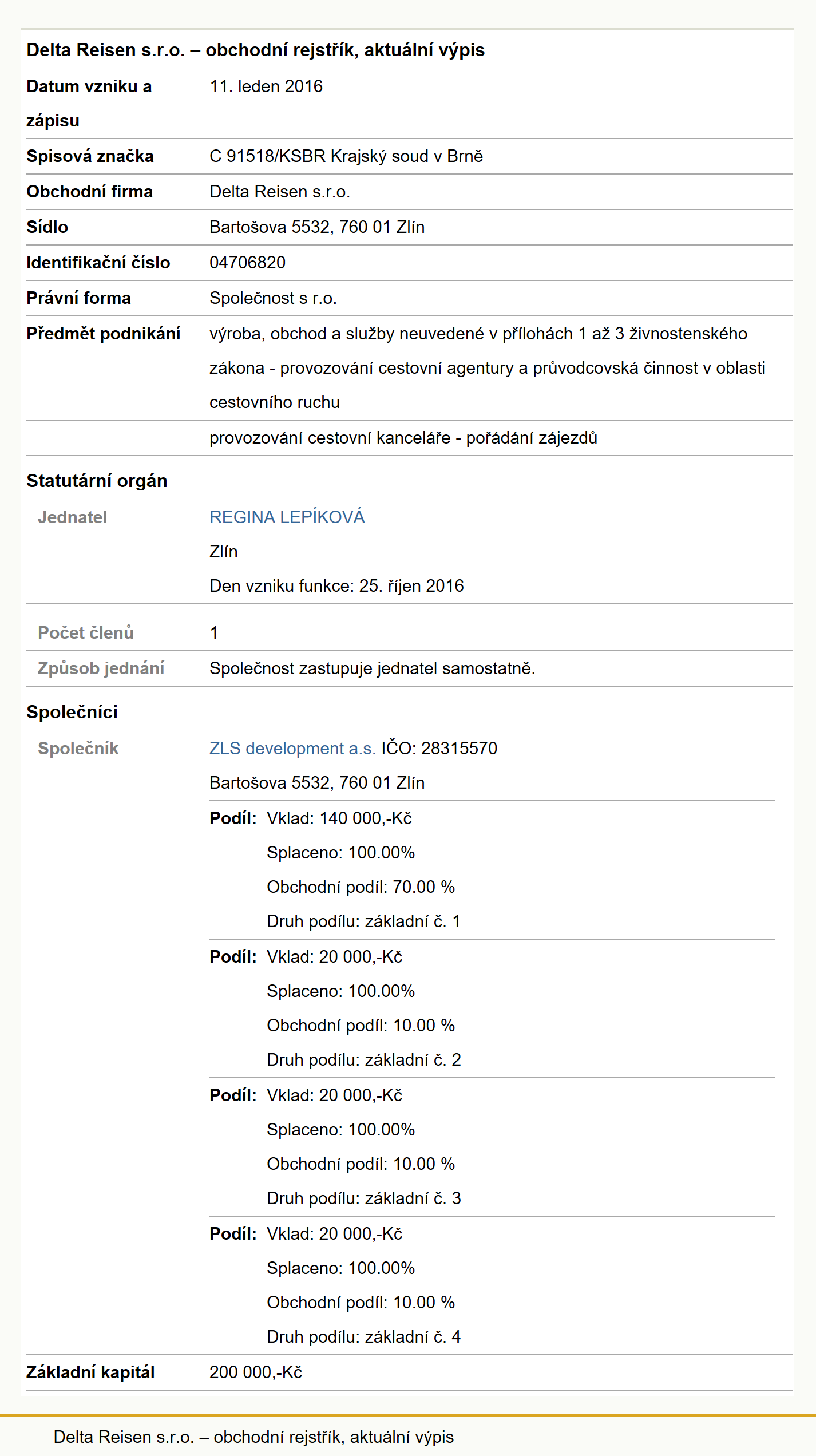Click Obchodní podíl: 70.00 % text
Viewport: 816px width, 1456px height.
(361, 887)
